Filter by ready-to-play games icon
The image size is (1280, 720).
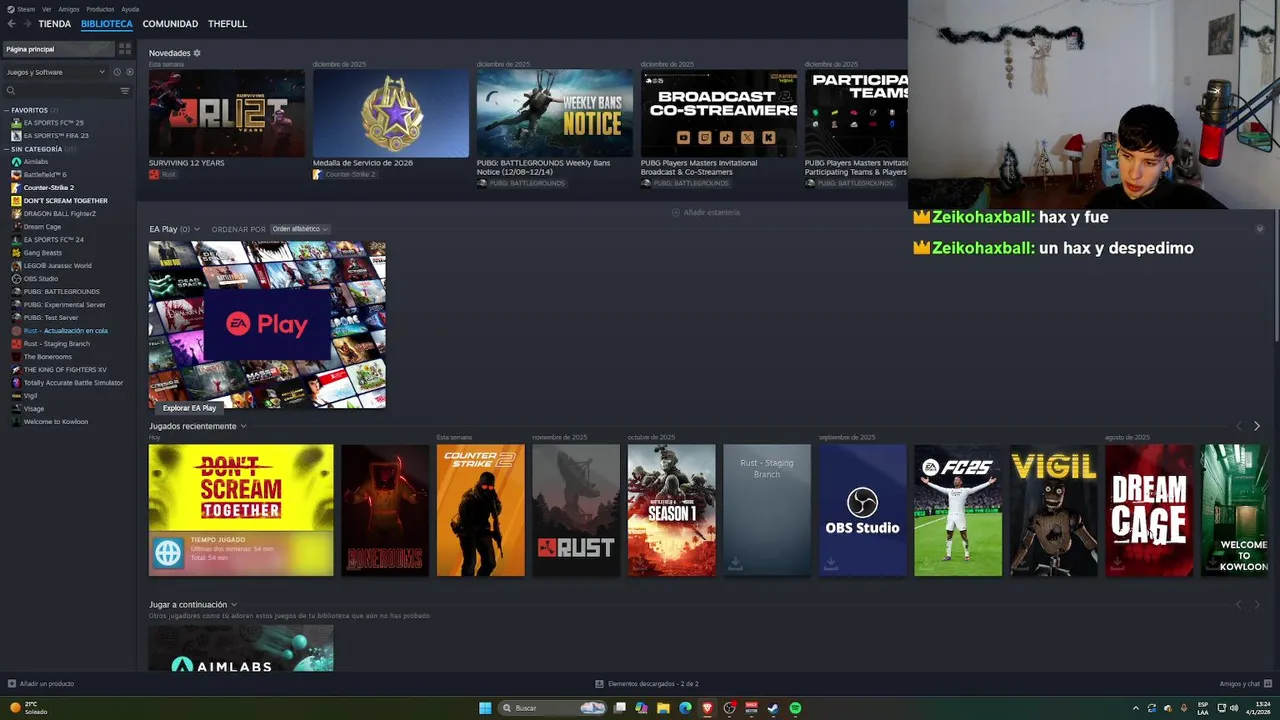129,72
